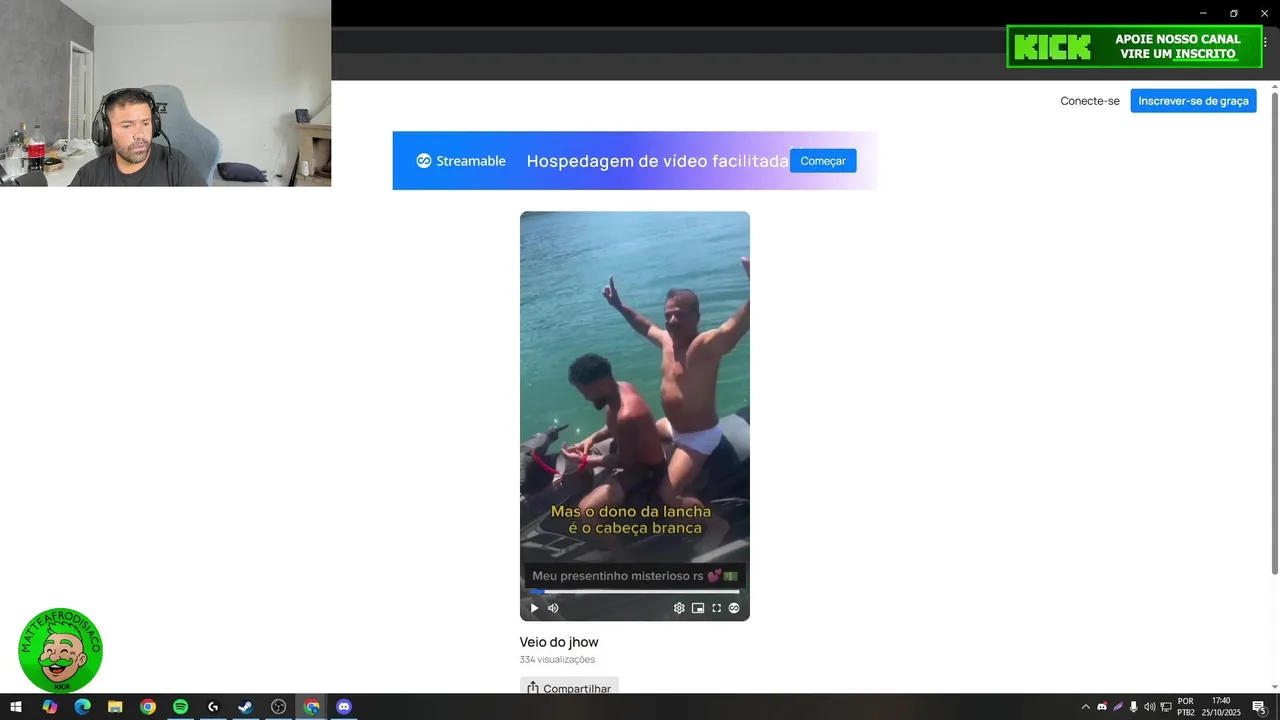The image size is (1280, 720).
Task: Launch Microsoft Edge from taskbar
Action: pos(82,707)
